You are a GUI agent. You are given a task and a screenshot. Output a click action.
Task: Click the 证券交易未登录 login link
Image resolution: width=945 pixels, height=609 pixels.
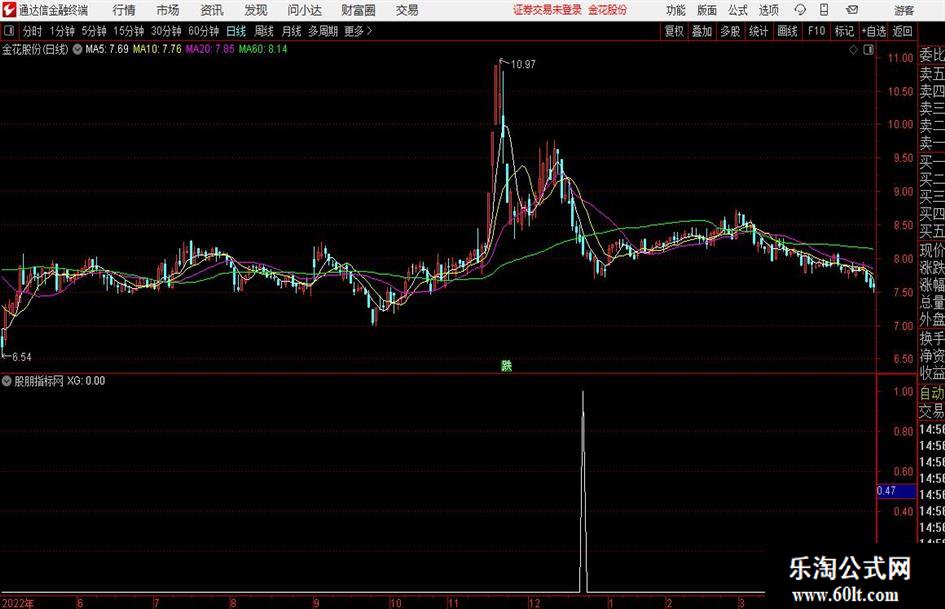pyautogui.click(x=547, y=10)
